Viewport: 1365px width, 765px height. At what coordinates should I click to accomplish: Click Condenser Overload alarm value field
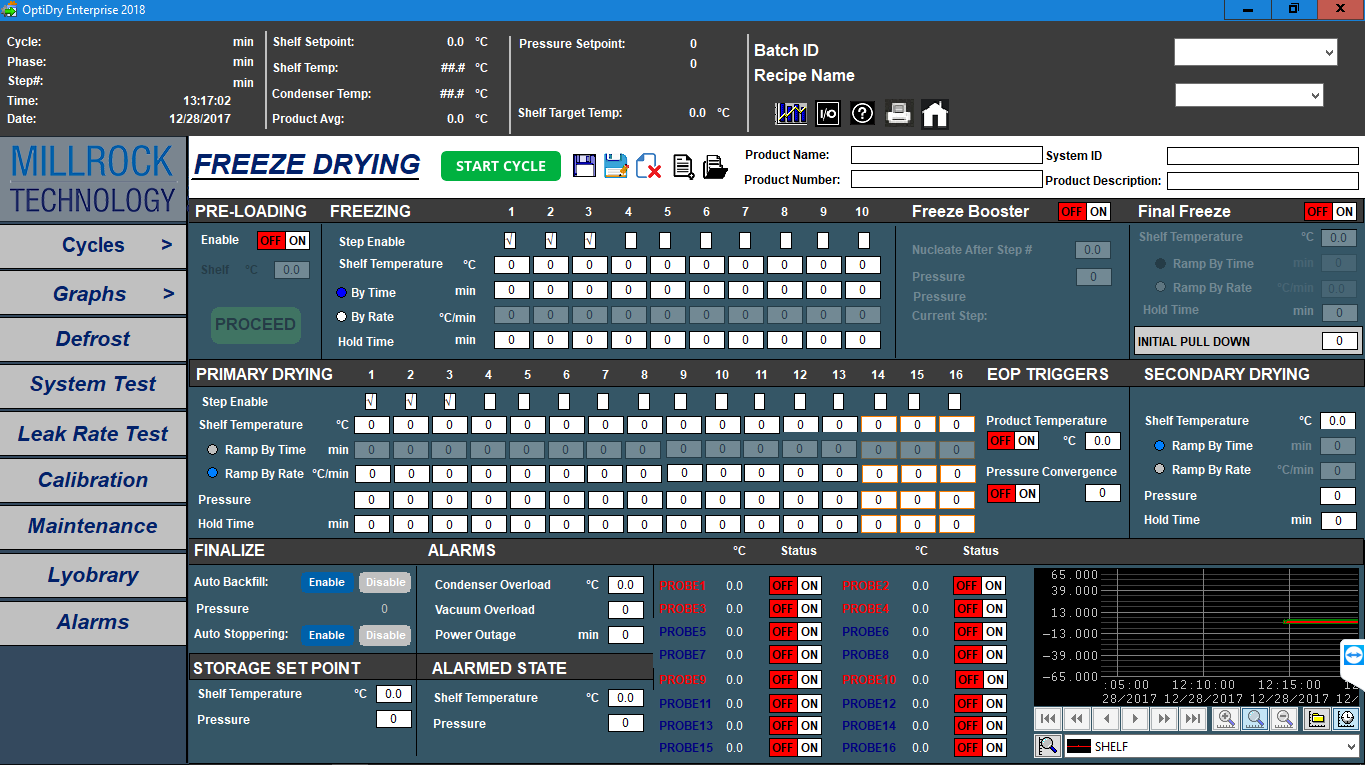626,585
